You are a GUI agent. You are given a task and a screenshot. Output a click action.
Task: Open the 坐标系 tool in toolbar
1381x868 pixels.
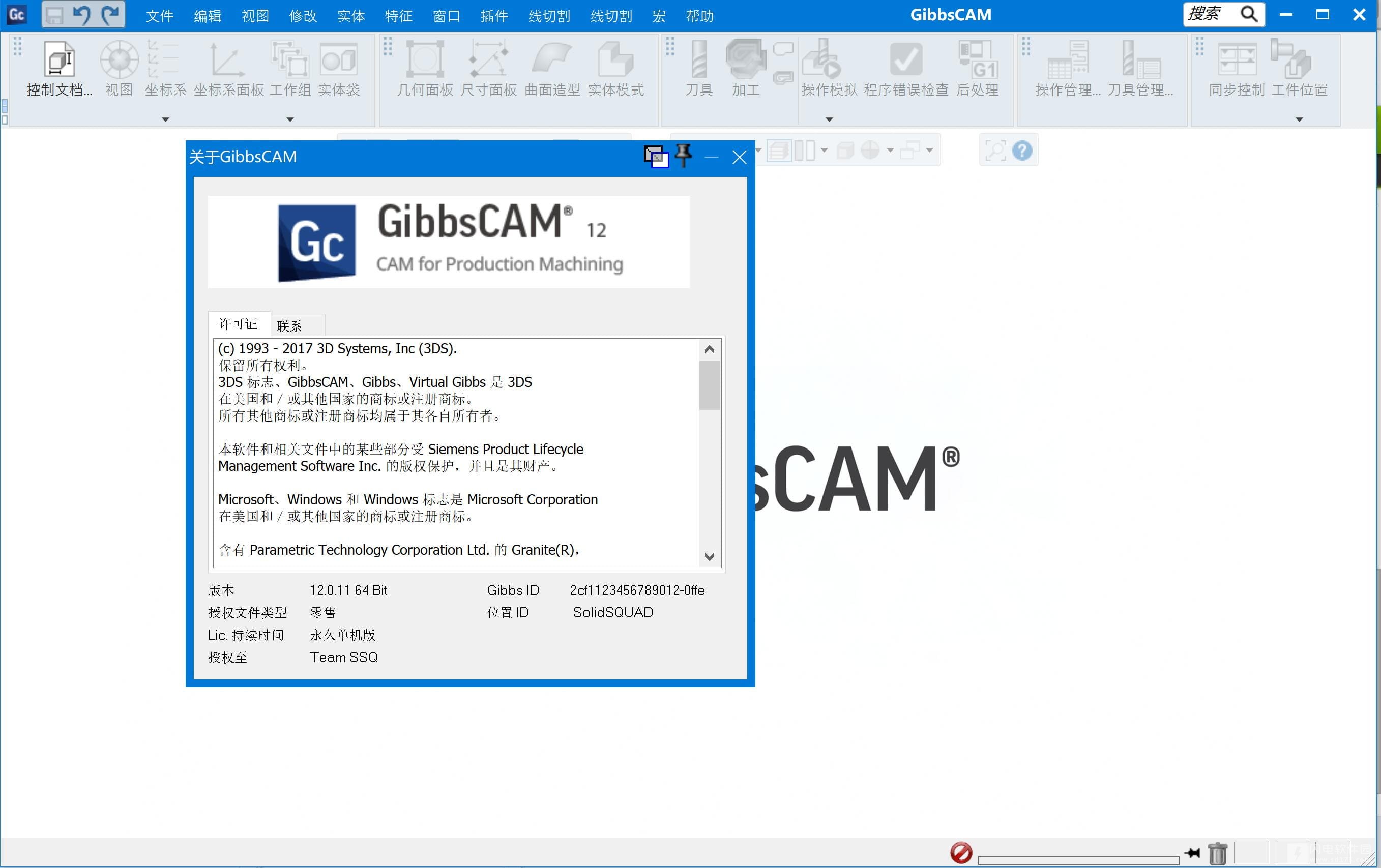click(165, 68)
